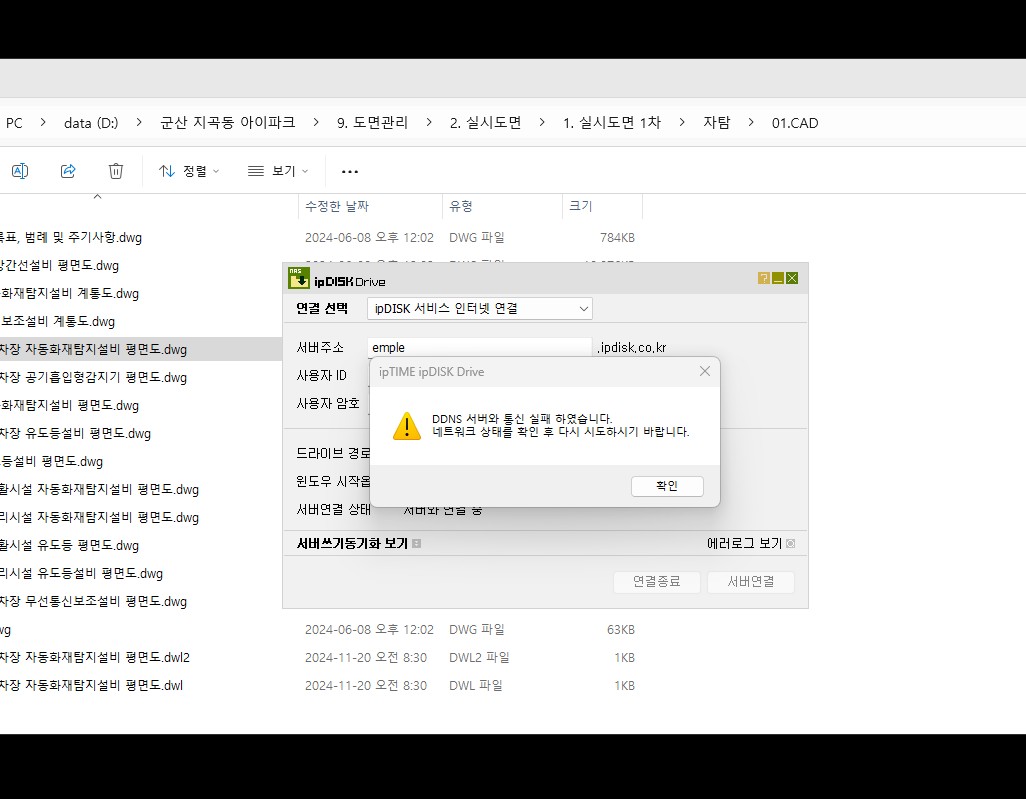Close the ipTIME ipDISK Drive error dialog
1026x799 pixels.
[x=705, y=371]
